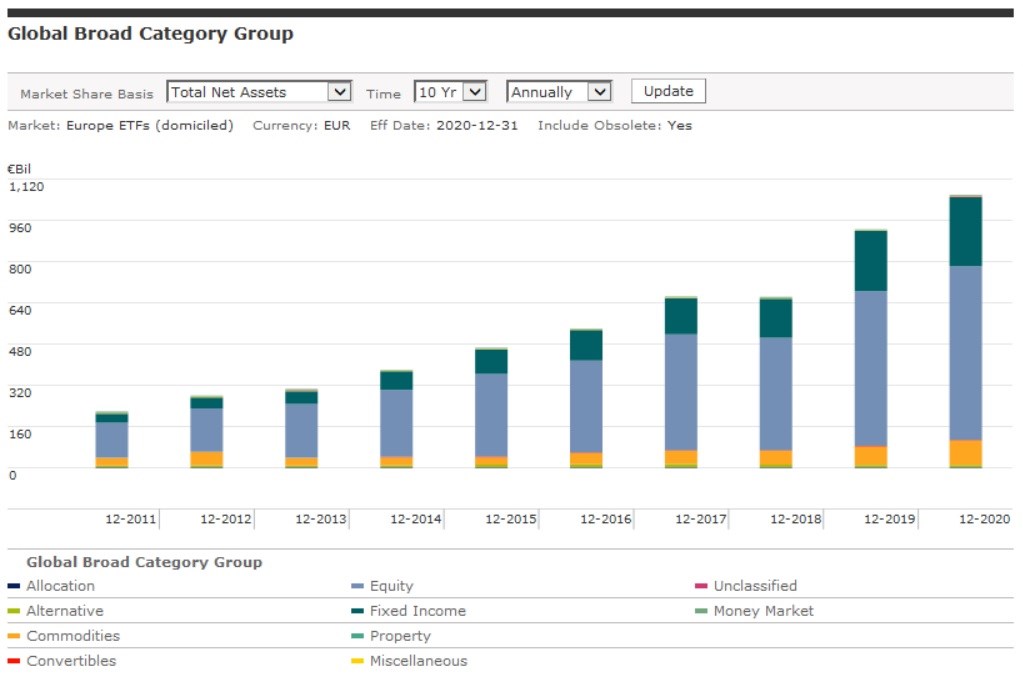Screen dimensions: 1023x679
Task: Open the Annually frequency dropdown
Action: coord(559,92)
